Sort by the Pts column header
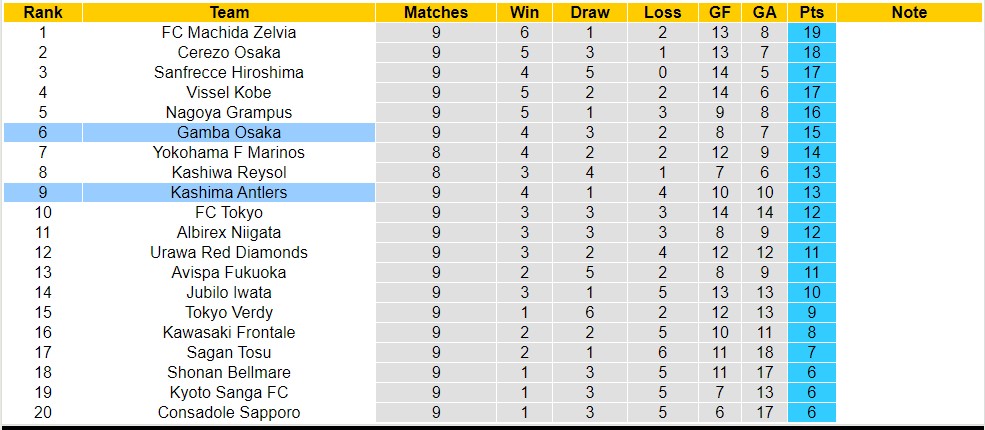985x430 pixels. (811, 13)
